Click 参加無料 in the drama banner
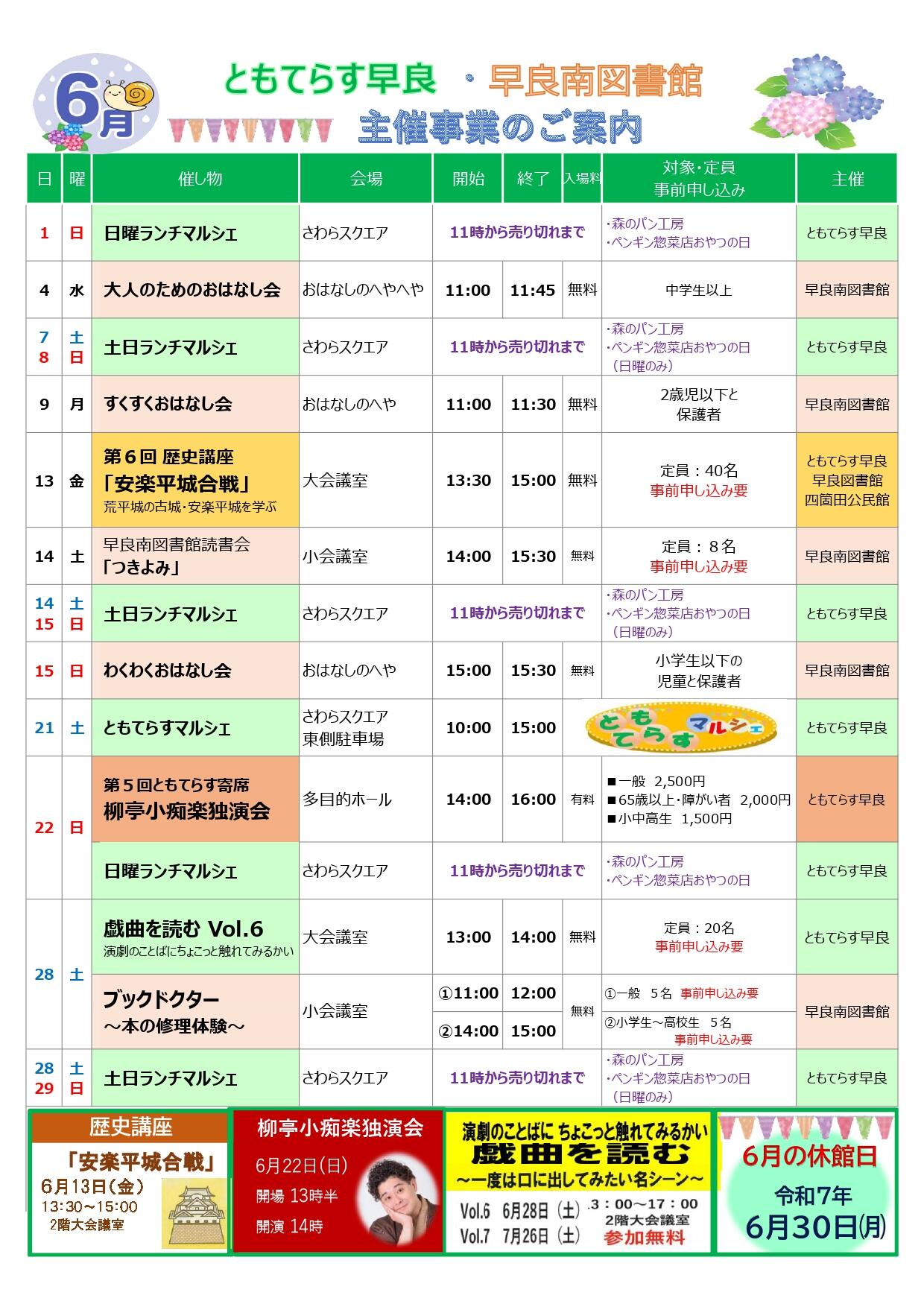924x1307 pixels. coord(645,1238)
